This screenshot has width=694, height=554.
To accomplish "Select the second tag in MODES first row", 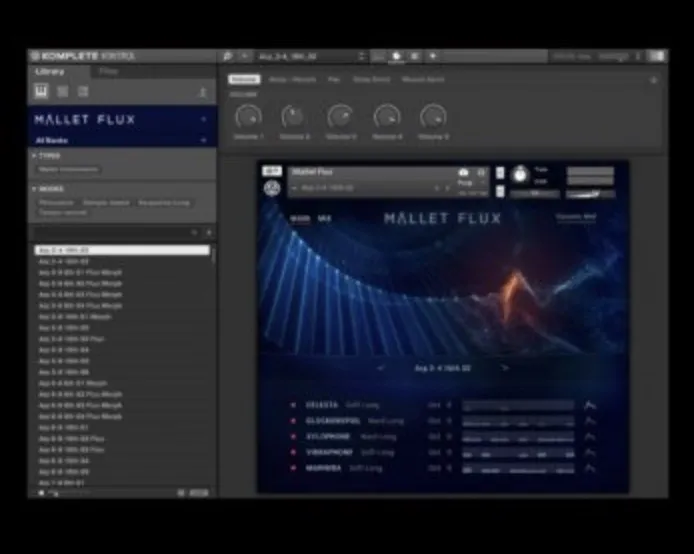I will pos(106,203).
